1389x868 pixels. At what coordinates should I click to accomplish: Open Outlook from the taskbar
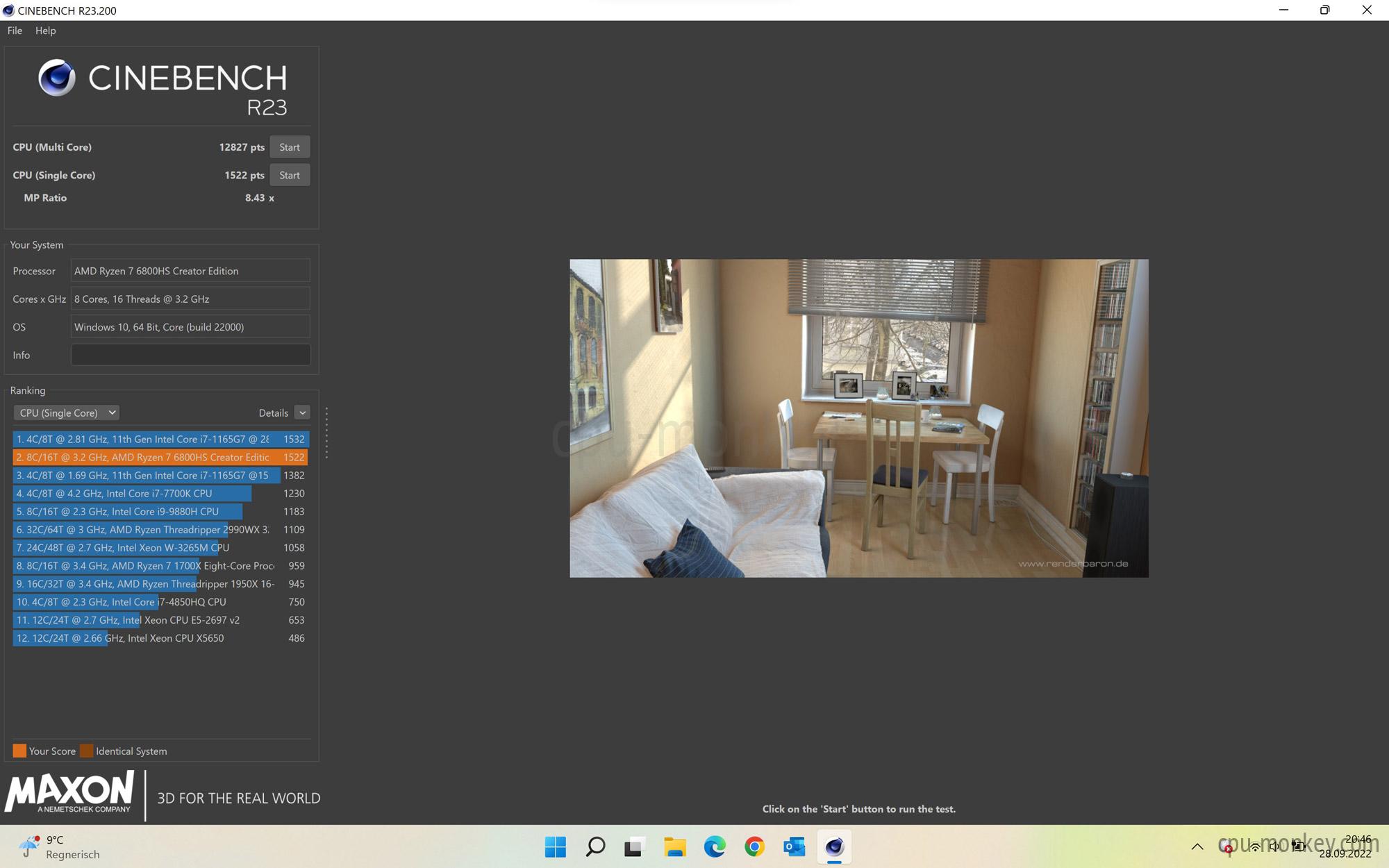point(794,846)
